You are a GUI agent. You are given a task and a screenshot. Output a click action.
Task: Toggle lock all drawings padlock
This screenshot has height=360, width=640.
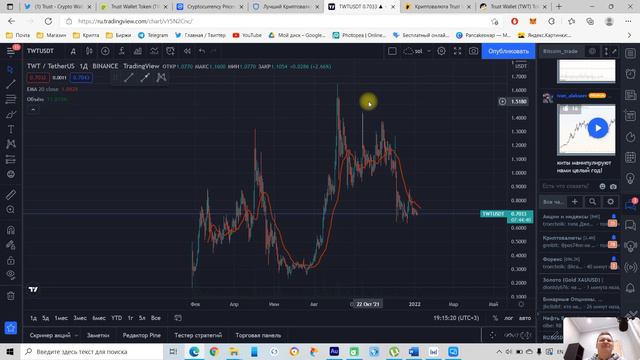pyautogui.click(x=11, y=260)
